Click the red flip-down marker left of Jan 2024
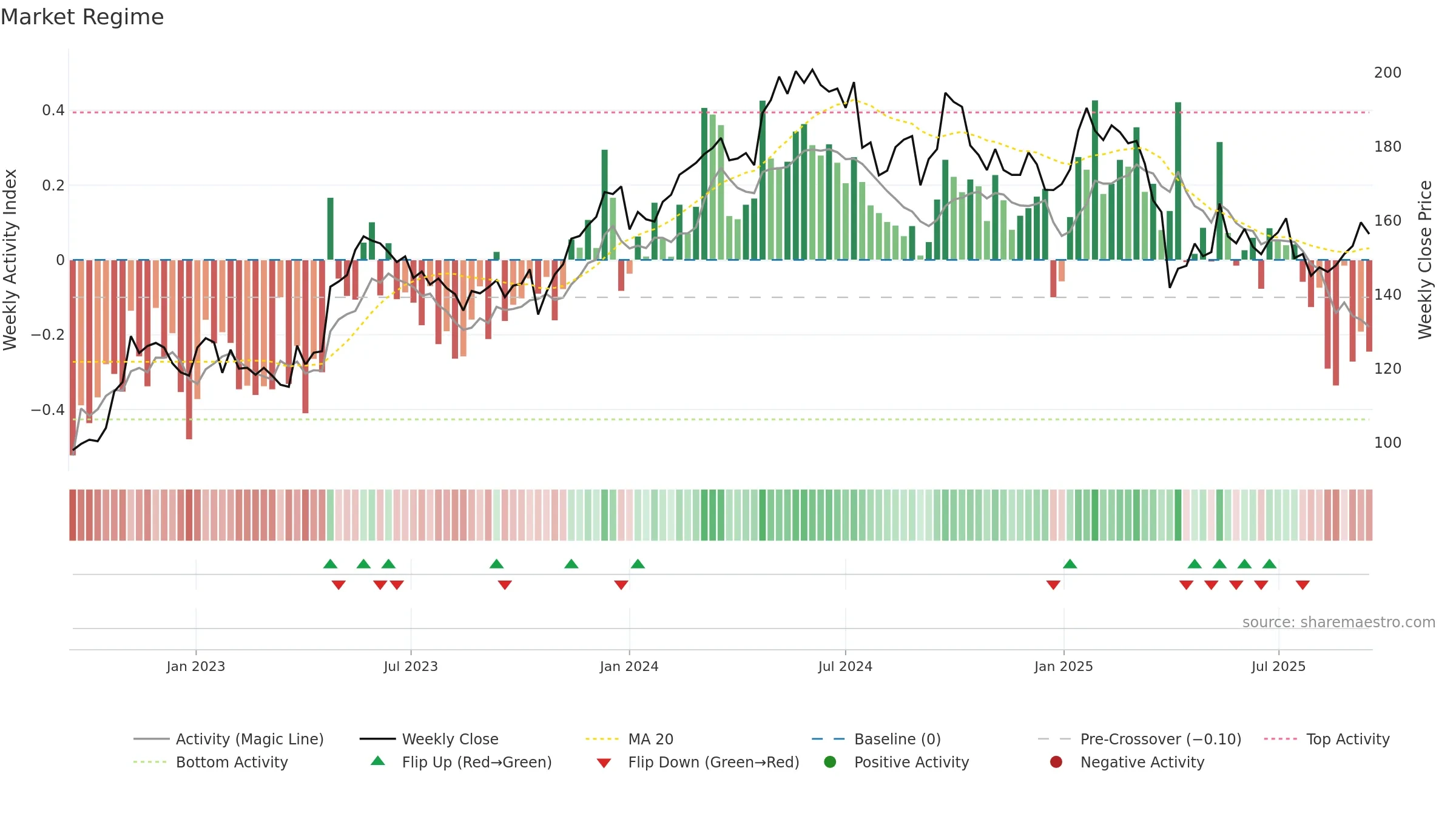Screen dimensions: 1456x819 (621, 585)
